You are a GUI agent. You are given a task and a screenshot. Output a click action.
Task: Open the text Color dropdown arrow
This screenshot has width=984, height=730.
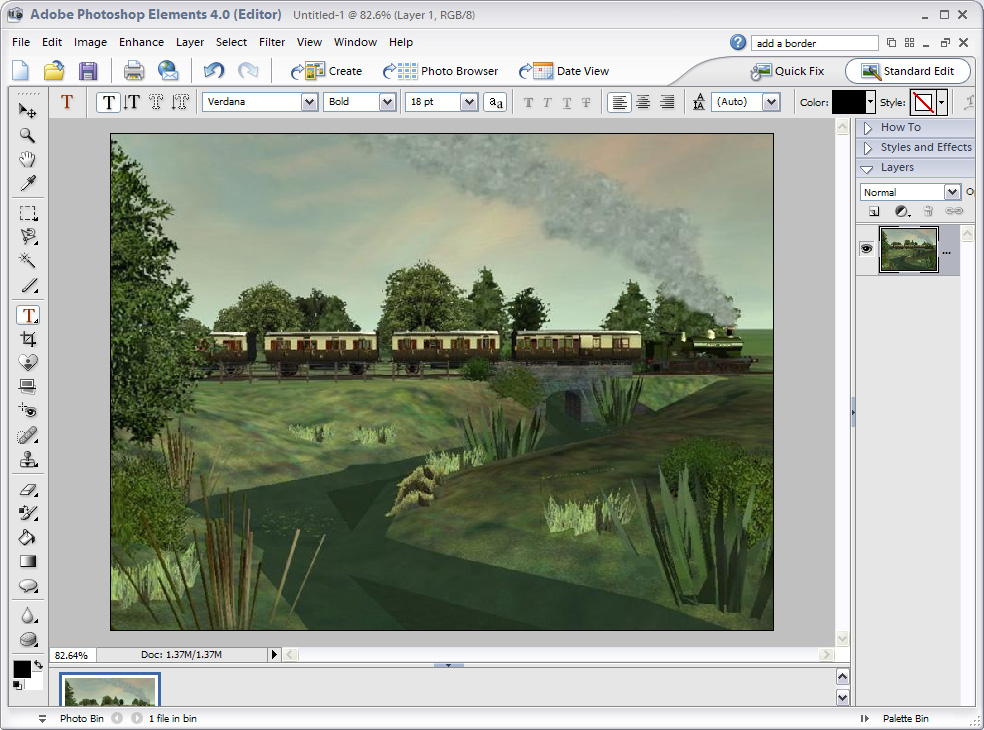[x=870, y=102]
